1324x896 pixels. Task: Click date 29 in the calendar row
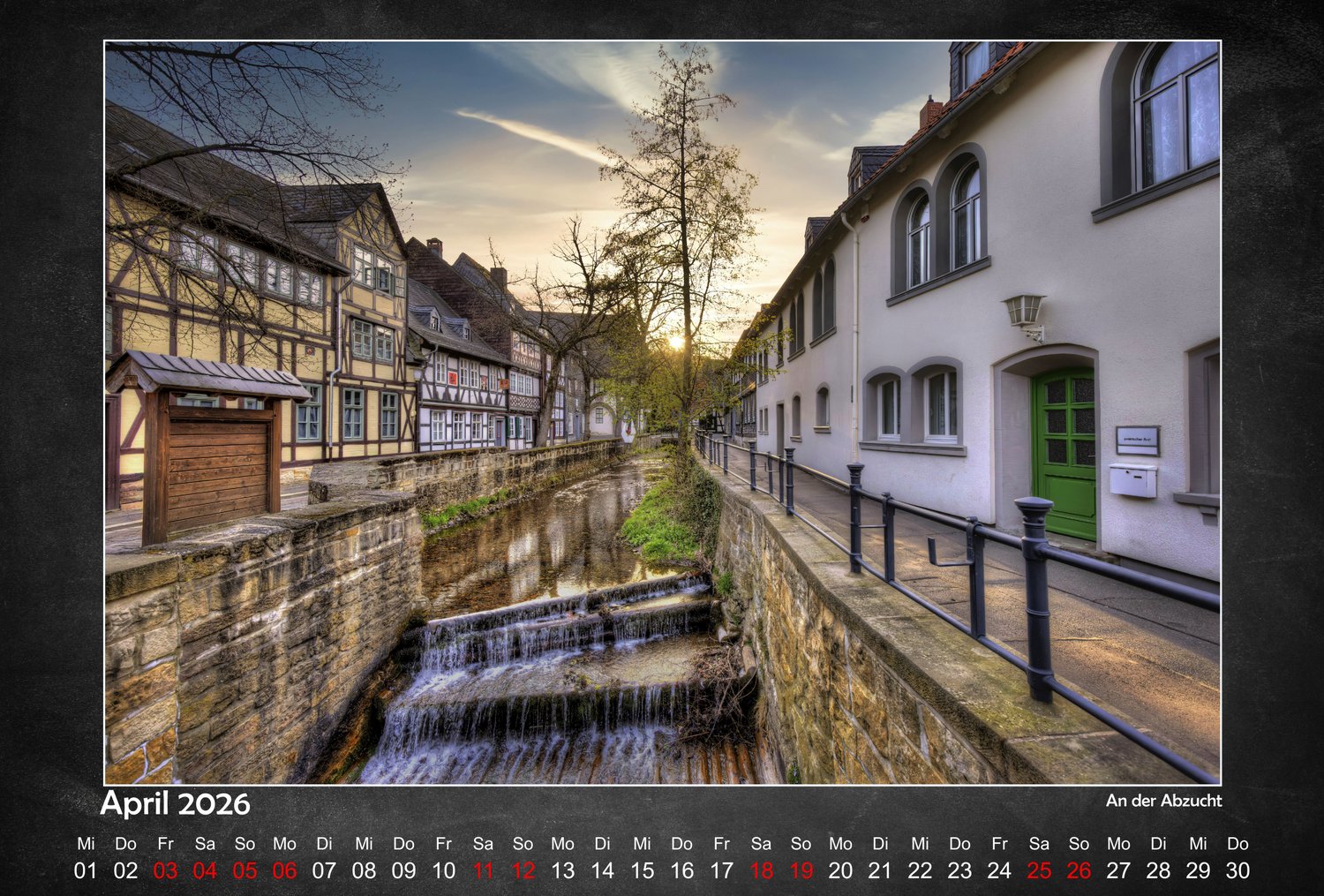(x=1198, y=870)
